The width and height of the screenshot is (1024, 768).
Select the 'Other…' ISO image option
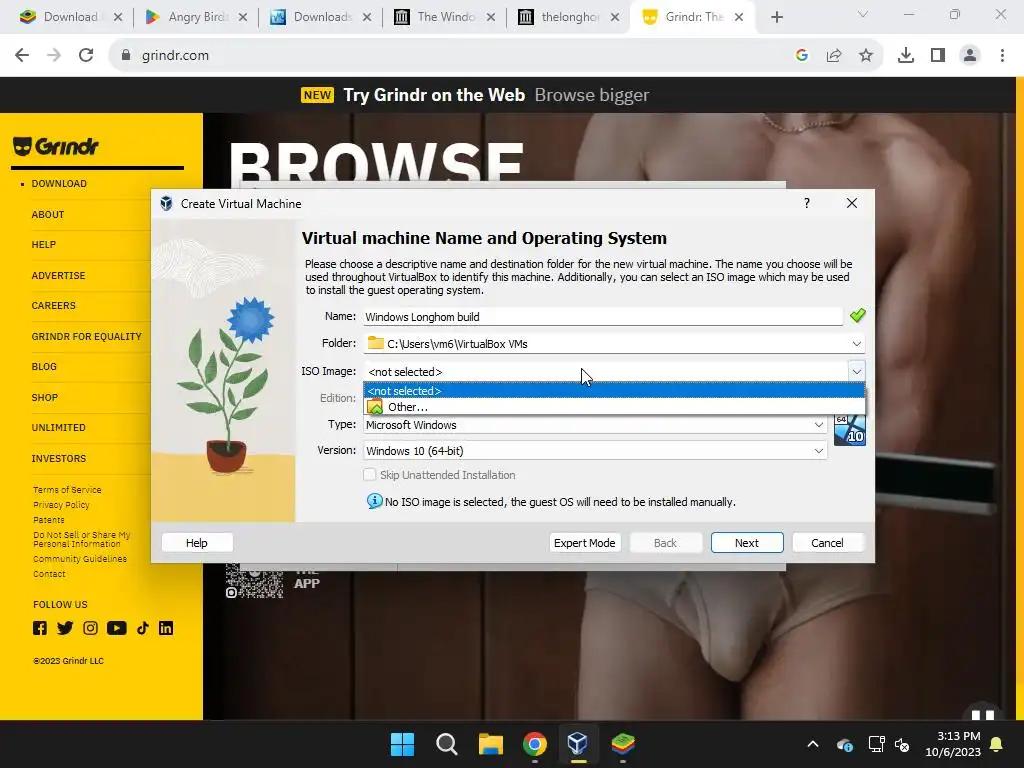[614, 407]
